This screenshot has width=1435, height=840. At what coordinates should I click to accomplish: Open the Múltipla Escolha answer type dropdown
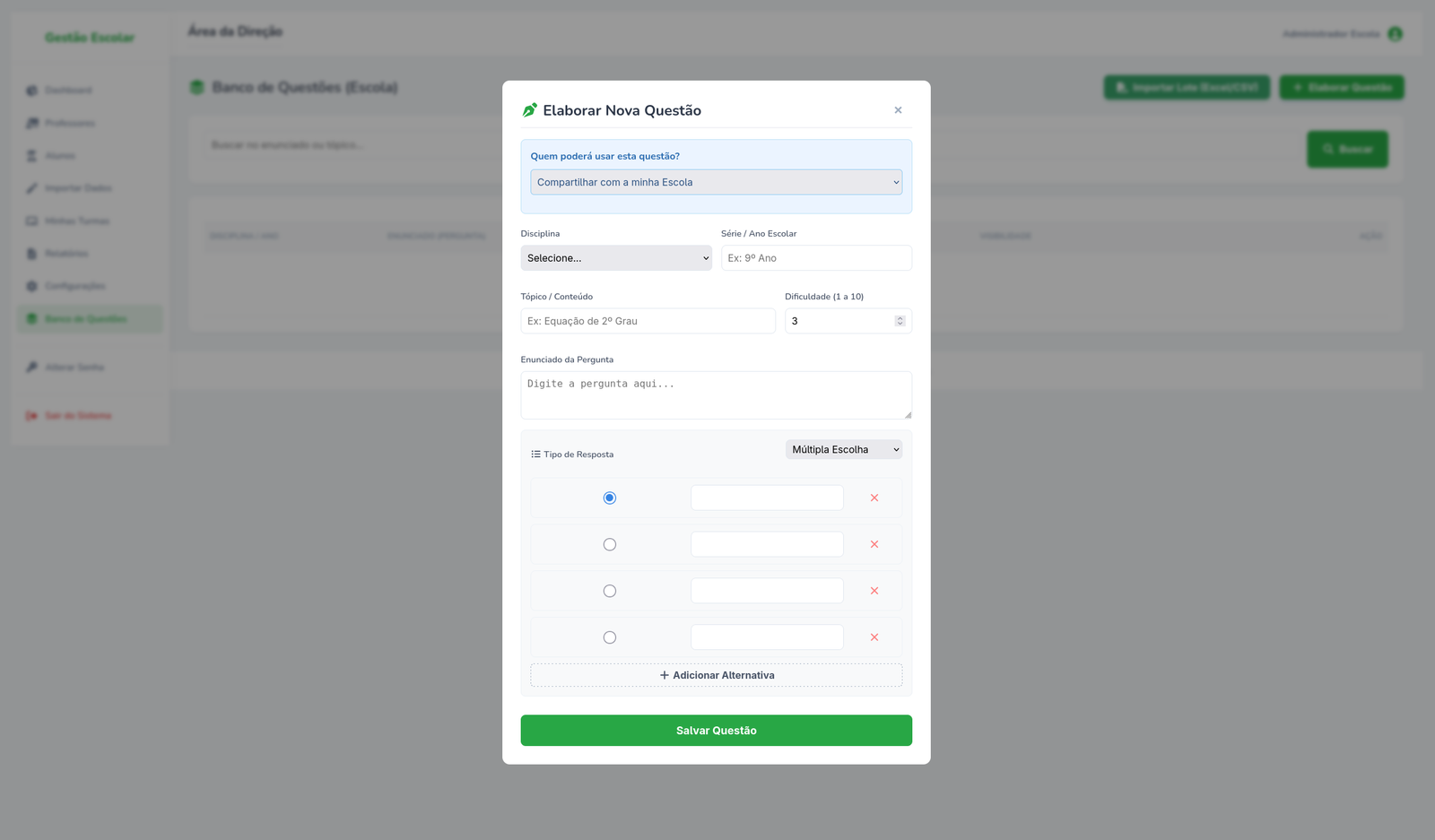843,449
